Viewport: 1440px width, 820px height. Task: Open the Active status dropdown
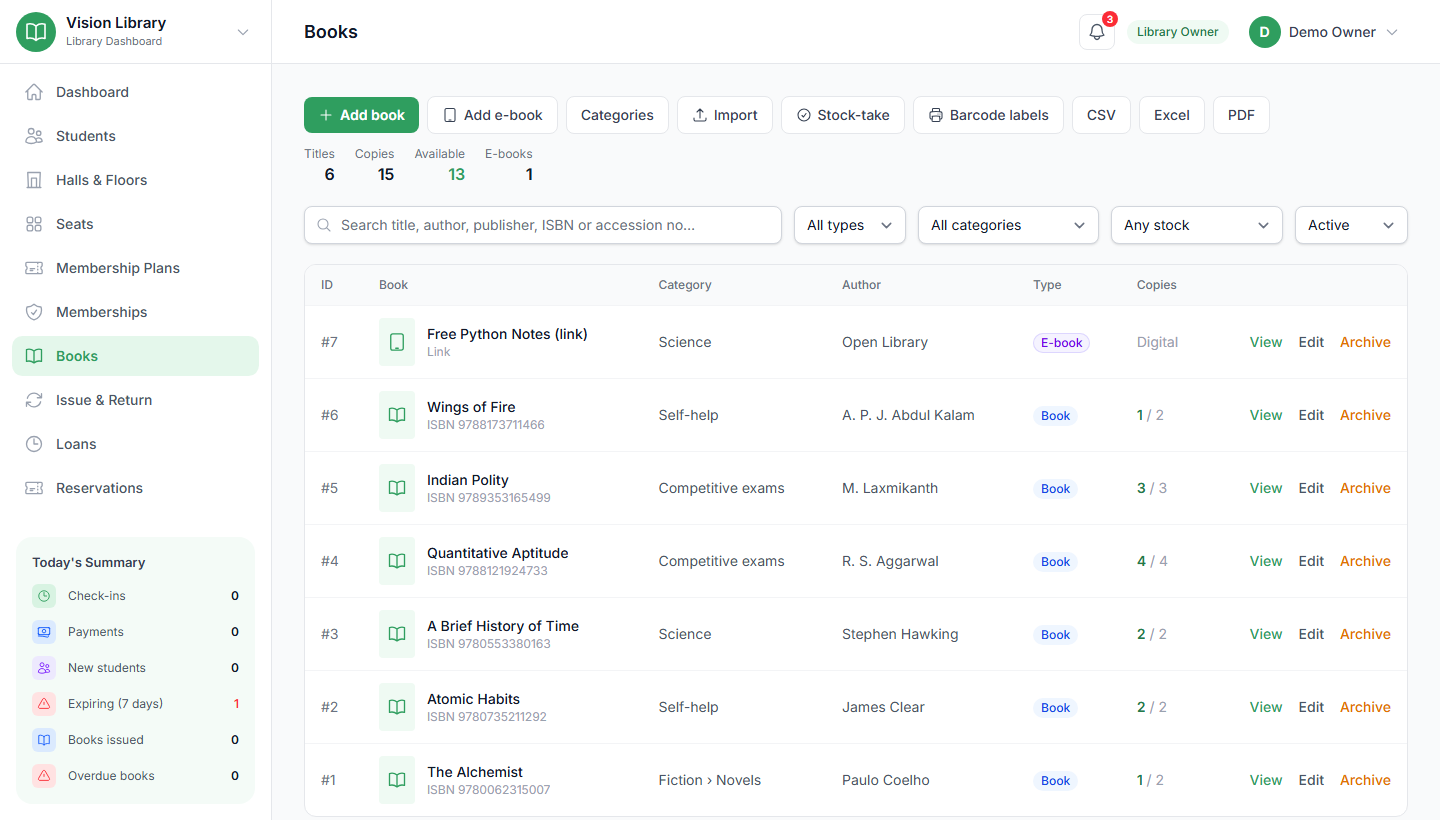(1351, 225)
